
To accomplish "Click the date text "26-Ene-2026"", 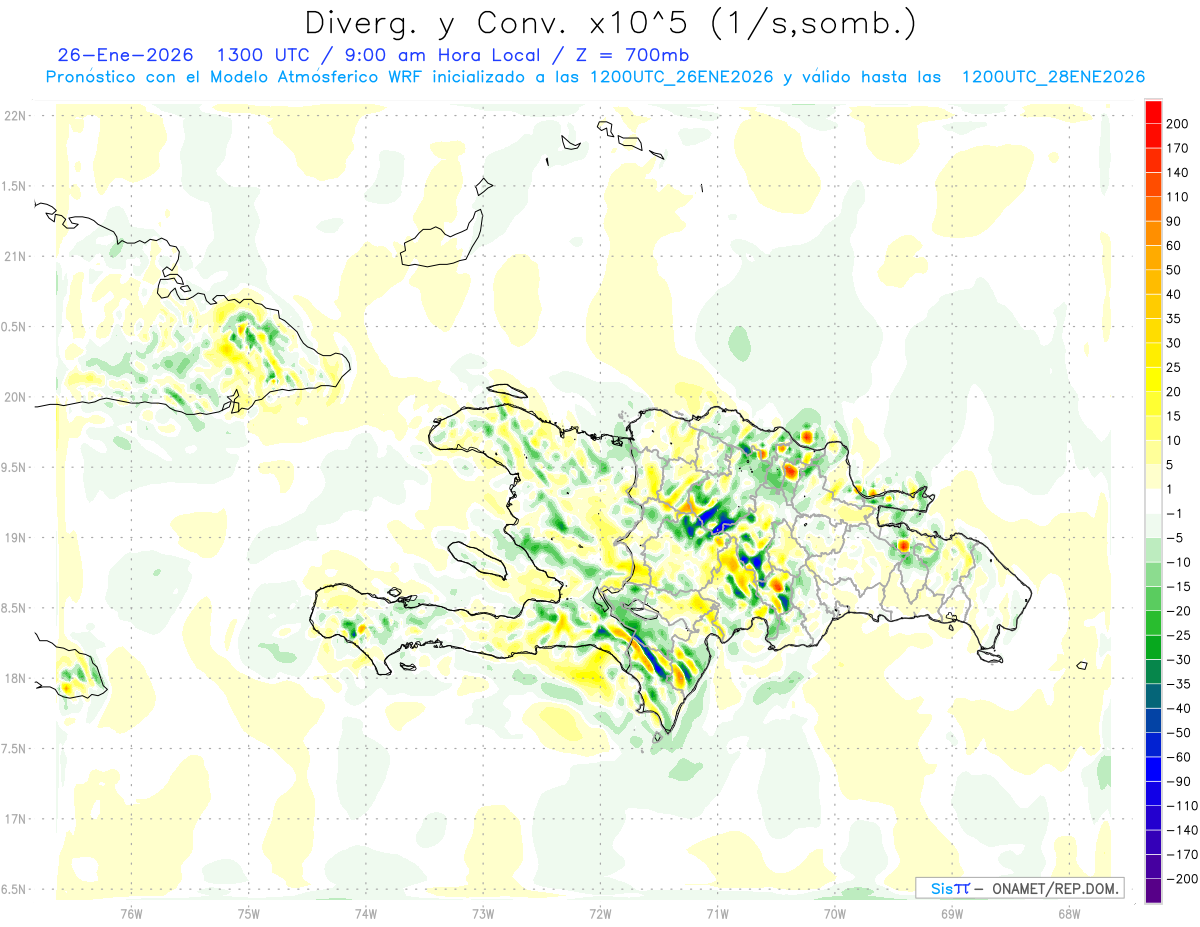I will [x=124, y=55].
